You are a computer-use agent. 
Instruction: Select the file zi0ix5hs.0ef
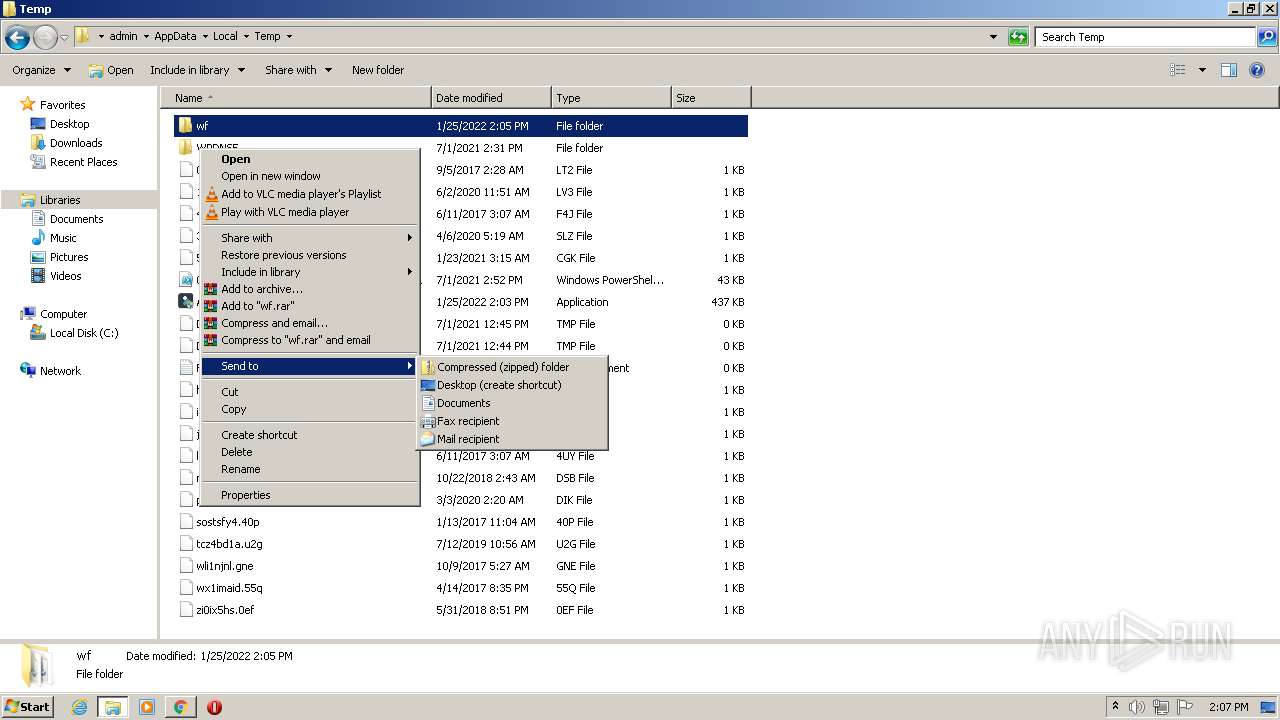click(225, 610)
